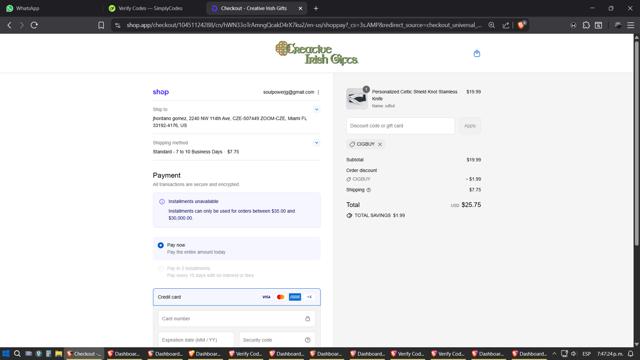Open the zoom magnifier in the address bar
640x360 pixels.
coord(491,25)
